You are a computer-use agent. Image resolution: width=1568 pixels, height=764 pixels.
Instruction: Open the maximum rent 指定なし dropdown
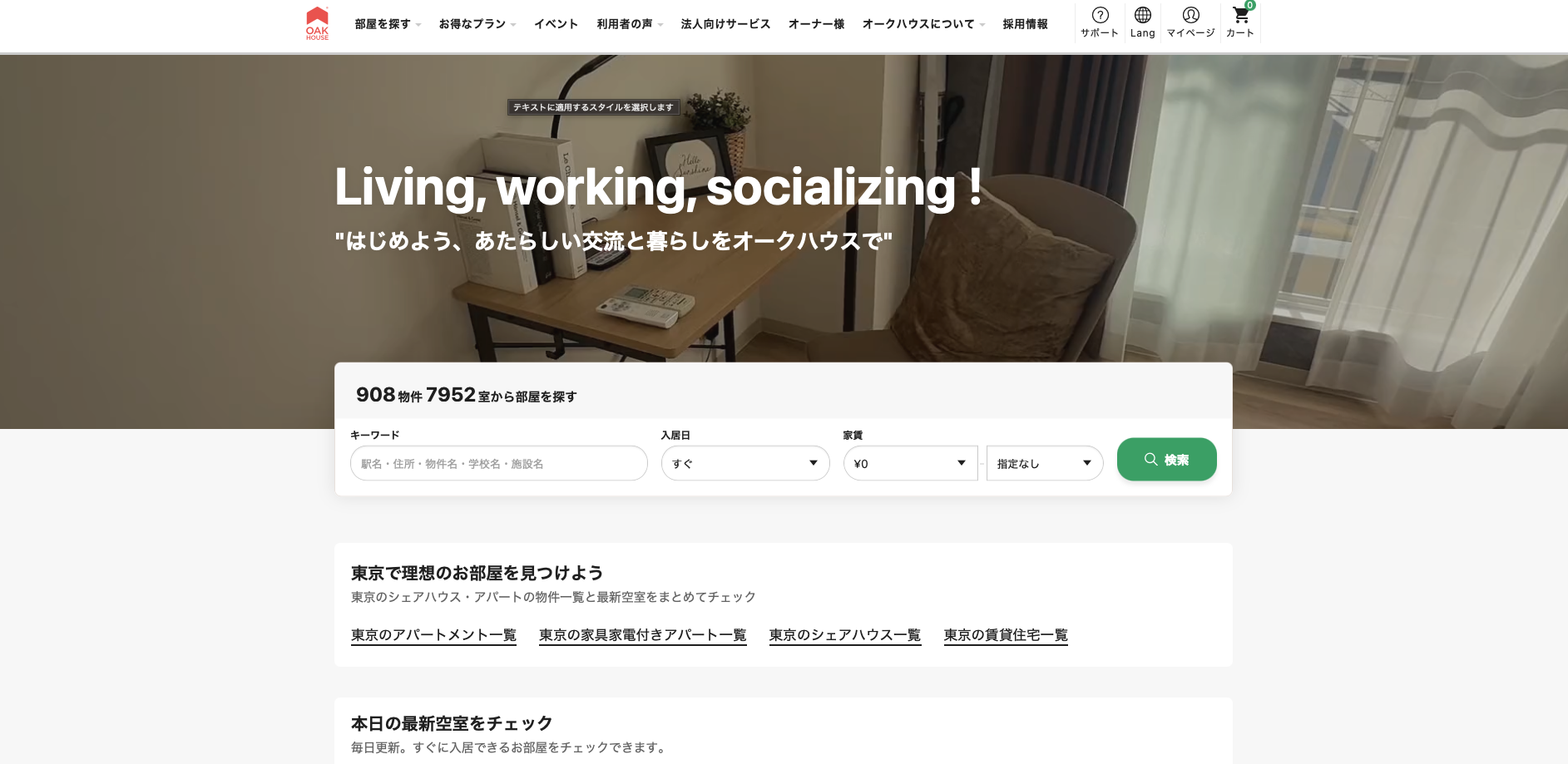[x=1044, y=464]
